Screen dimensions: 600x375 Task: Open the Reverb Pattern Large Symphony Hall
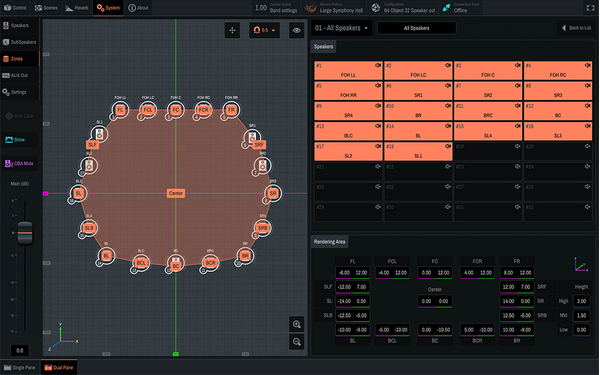click(x=334, y=8)
